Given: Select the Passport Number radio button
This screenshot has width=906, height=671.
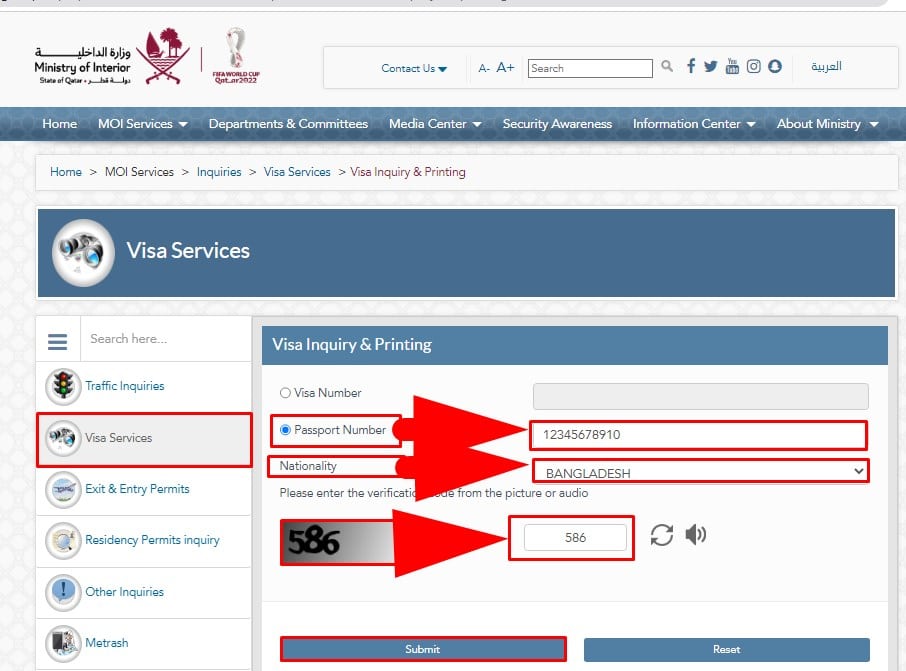Looking at the screenshot, I should (x=286, y=430).
